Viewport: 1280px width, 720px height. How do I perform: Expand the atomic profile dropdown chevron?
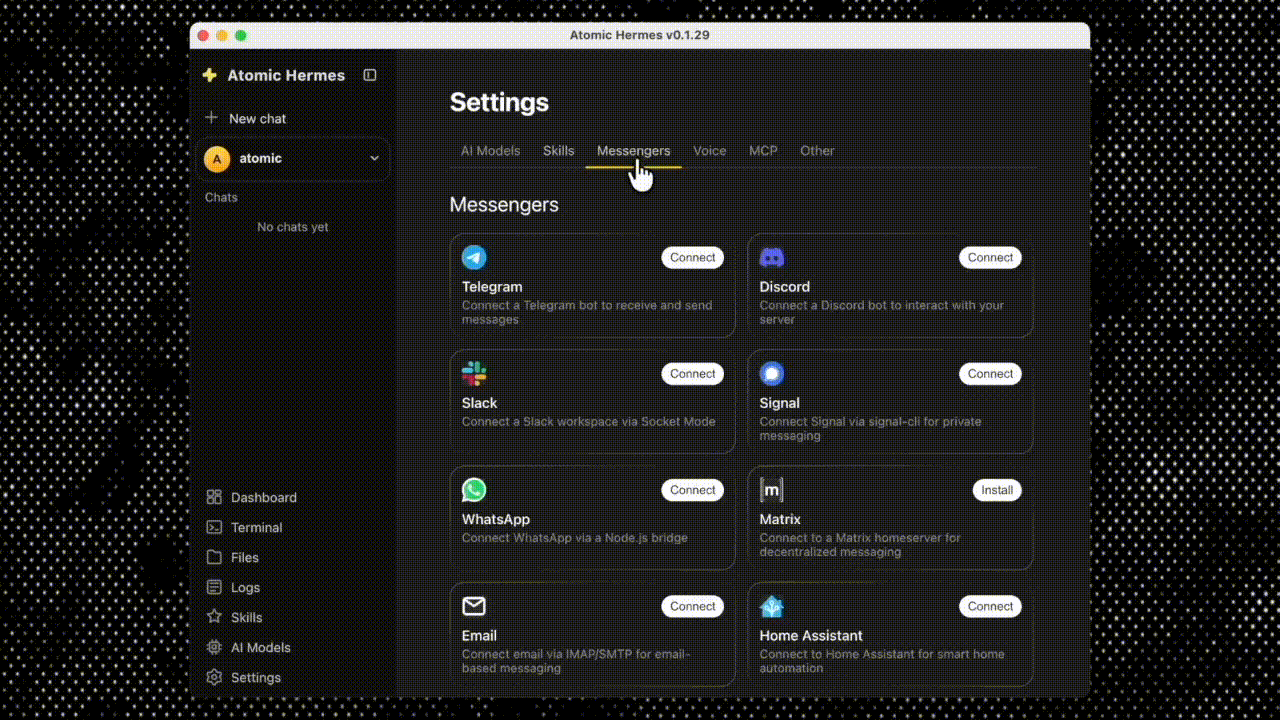[x=375, y=158]
